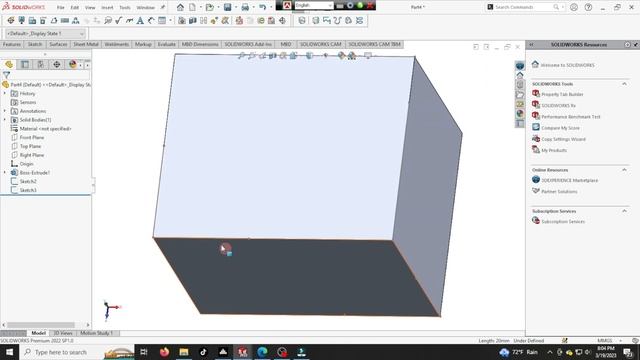
Task: Click the checkmark tool icon in toolbar
Action: click(x=119, y=20)
